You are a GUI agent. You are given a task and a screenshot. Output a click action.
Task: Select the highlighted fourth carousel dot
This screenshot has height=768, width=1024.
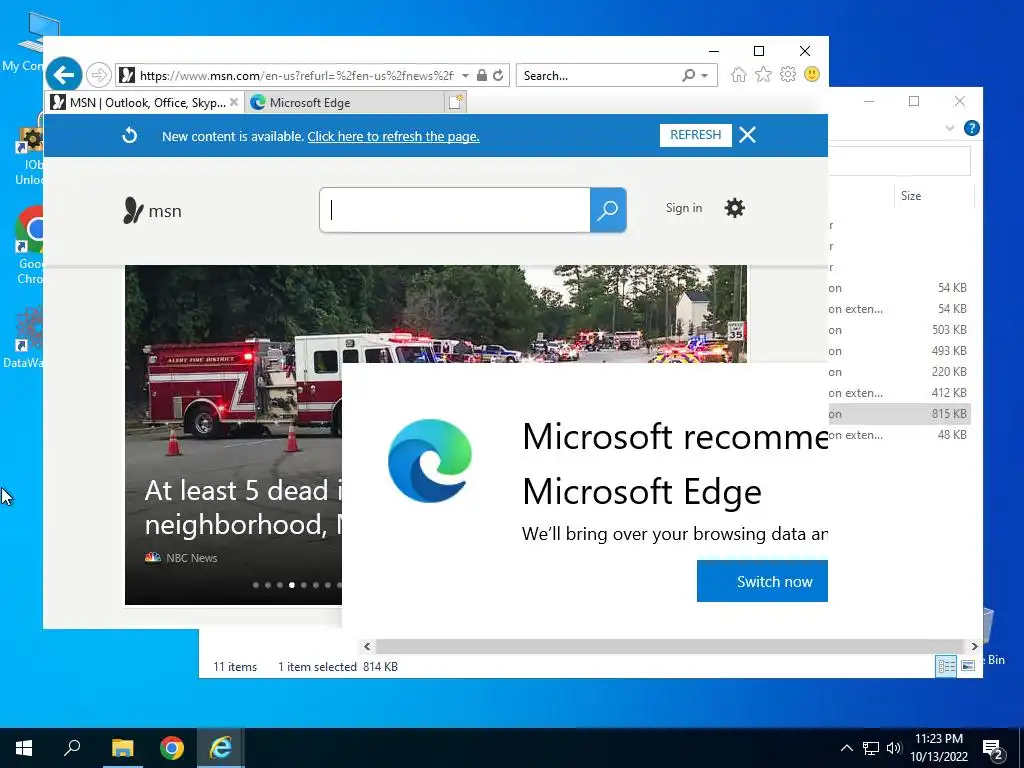(x=292, y=585)
